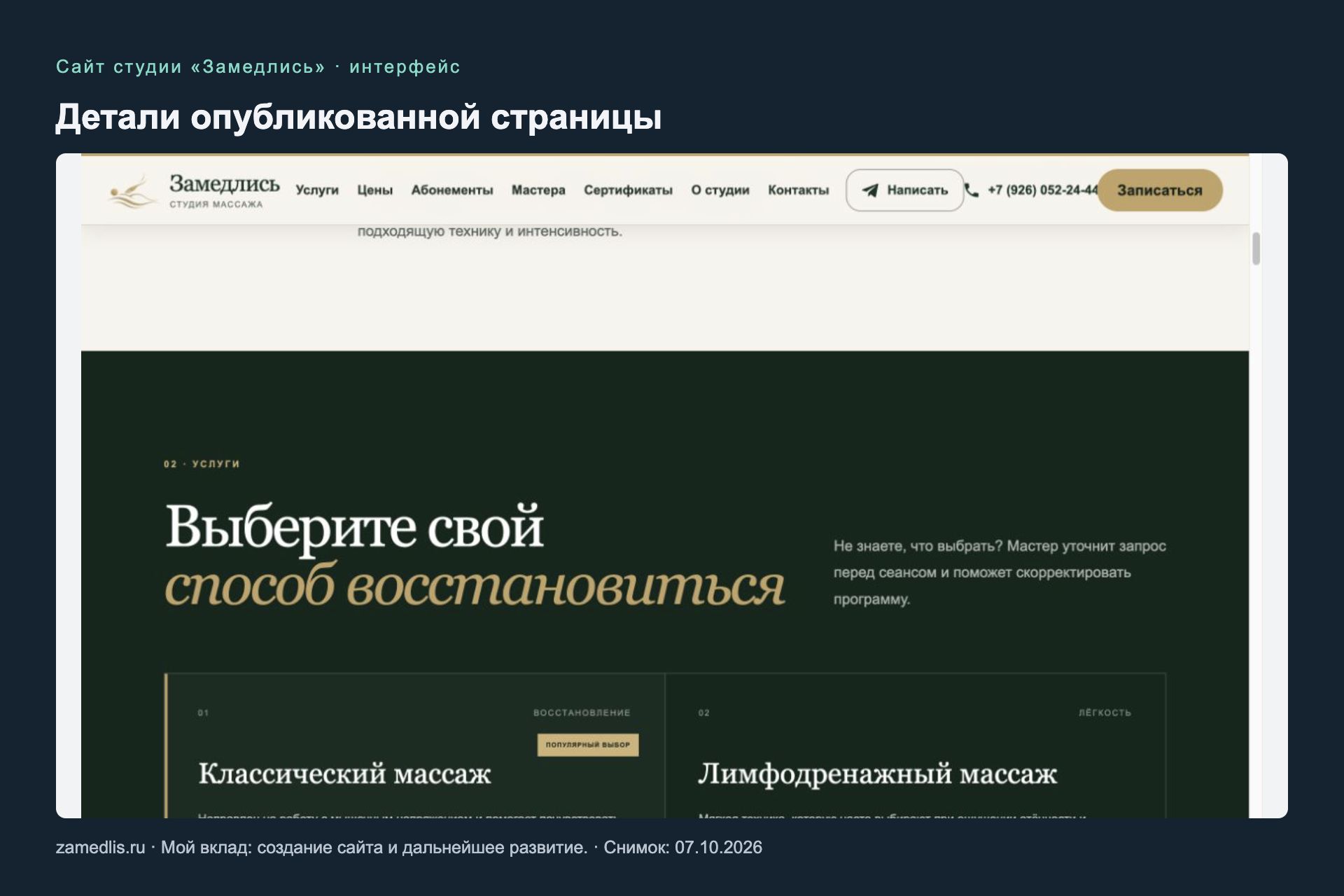
Task: Click the Записаться button
Action: (x=1160, y=190)
